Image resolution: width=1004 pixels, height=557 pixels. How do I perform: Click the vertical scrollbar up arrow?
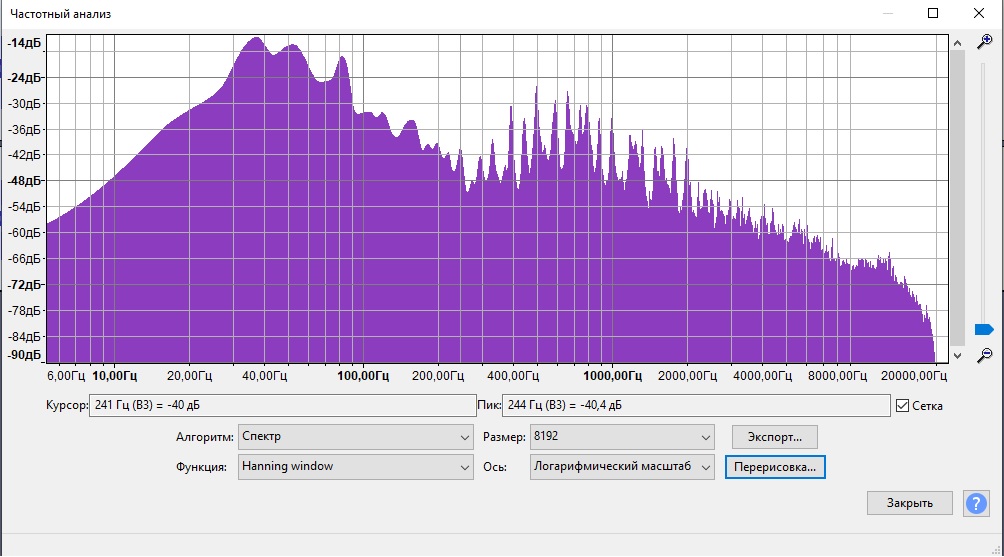pyautogui.click(x=957, y=42)
